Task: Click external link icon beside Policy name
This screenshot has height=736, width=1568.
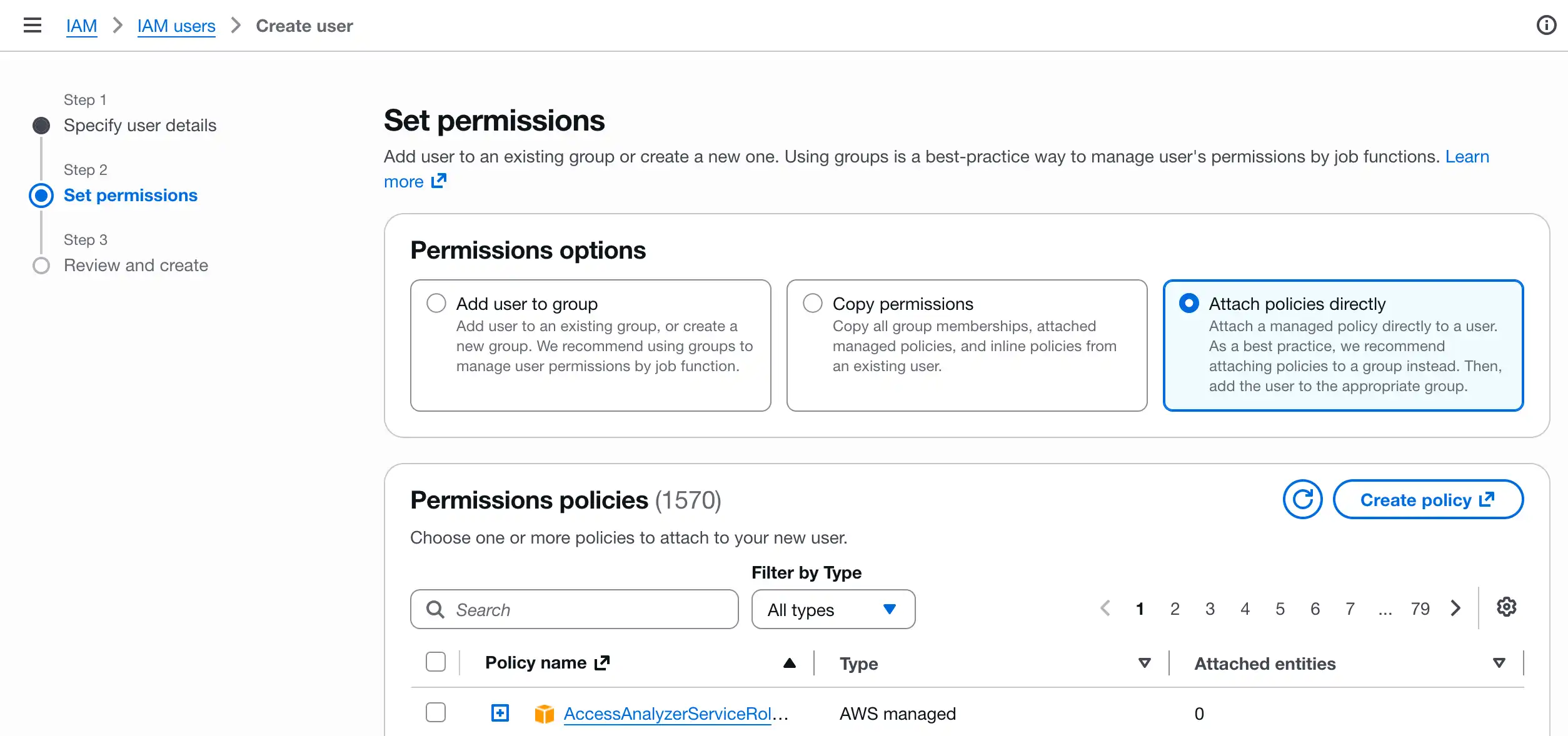Action: (x=602, y=663)
